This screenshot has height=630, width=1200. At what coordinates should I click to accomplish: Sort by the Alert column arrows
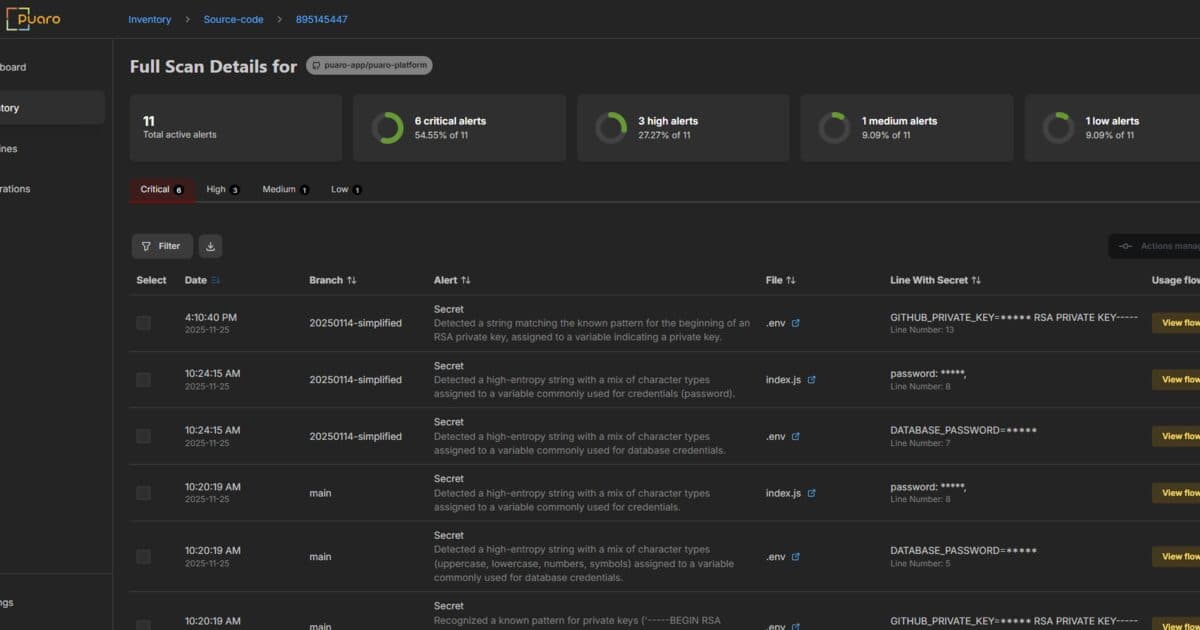466,280
